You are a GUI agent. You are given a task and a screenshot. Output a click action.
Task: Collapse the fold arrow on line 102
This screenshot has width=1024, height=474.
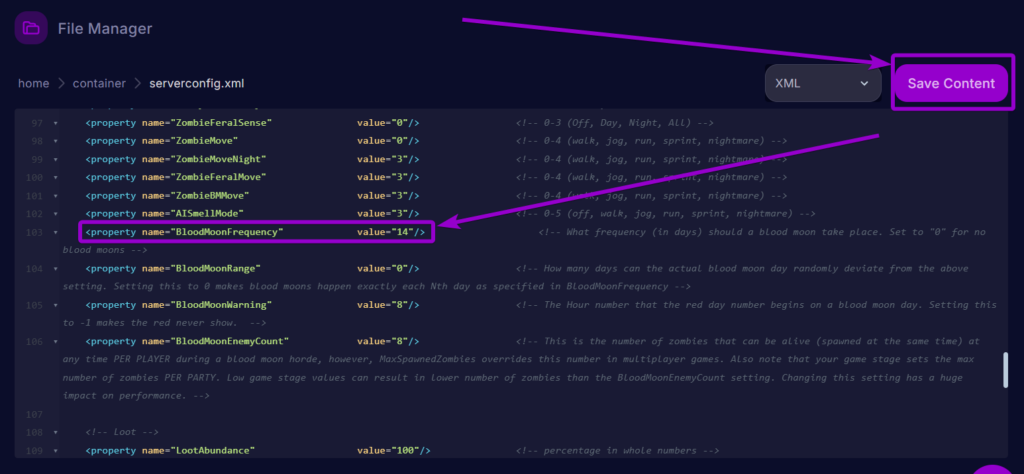(x=55, y=213)
